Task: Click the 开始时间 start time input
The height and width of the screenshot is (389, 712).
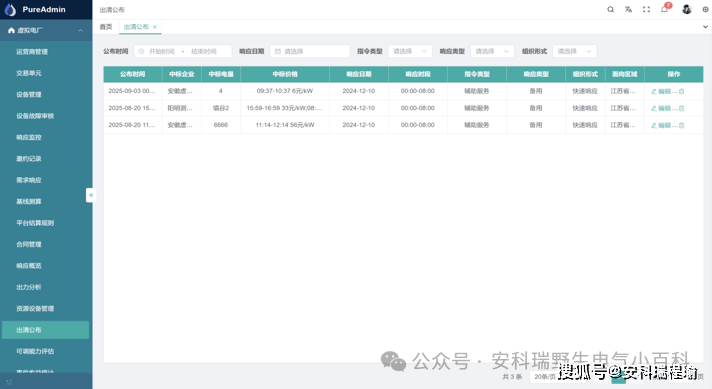Action: 162,52
